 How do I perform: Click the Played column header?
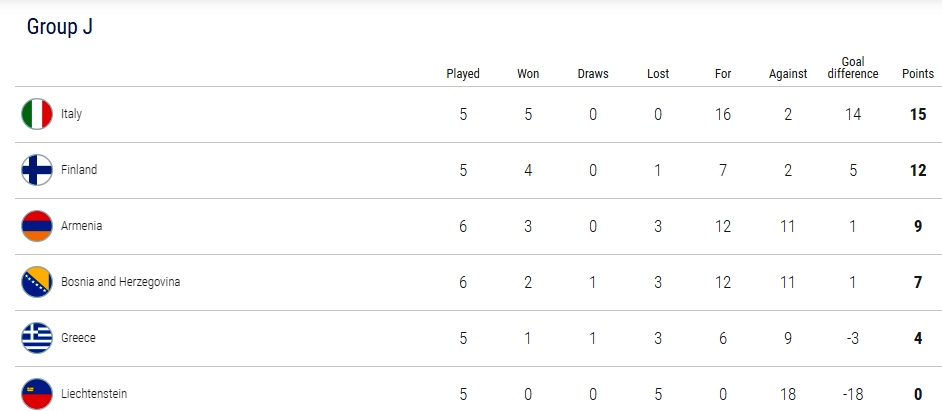coord(463,74)
